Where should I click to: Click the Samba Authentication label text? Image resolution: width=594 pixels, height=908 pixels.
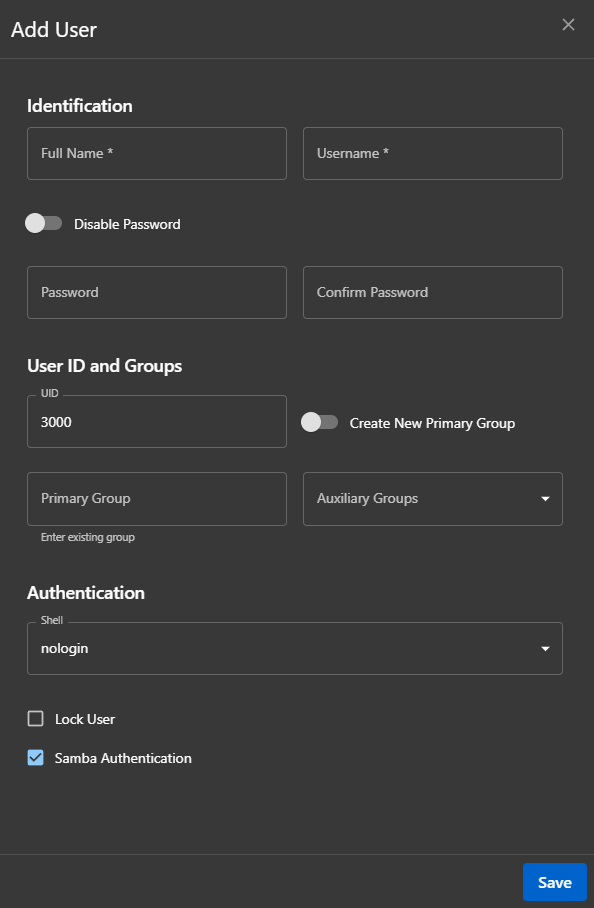pos(121,757)
